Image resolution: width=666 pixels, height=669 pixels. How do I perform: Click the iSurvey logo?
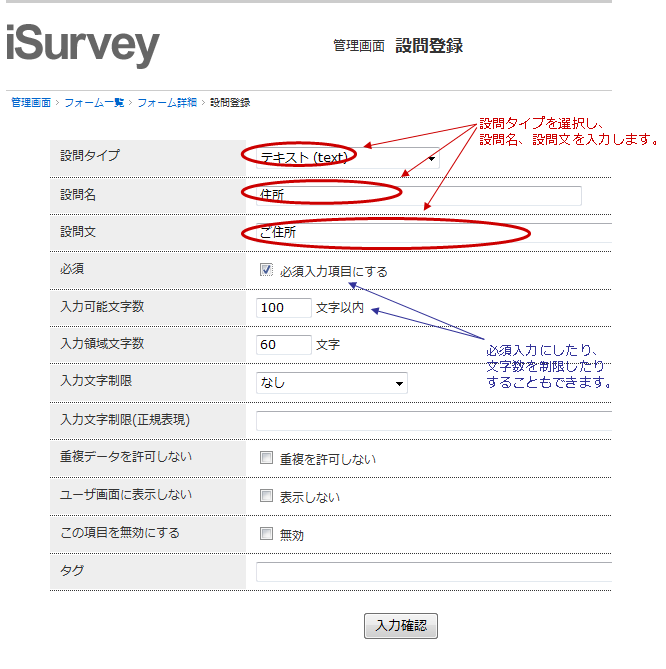click(x=82, y=45)
